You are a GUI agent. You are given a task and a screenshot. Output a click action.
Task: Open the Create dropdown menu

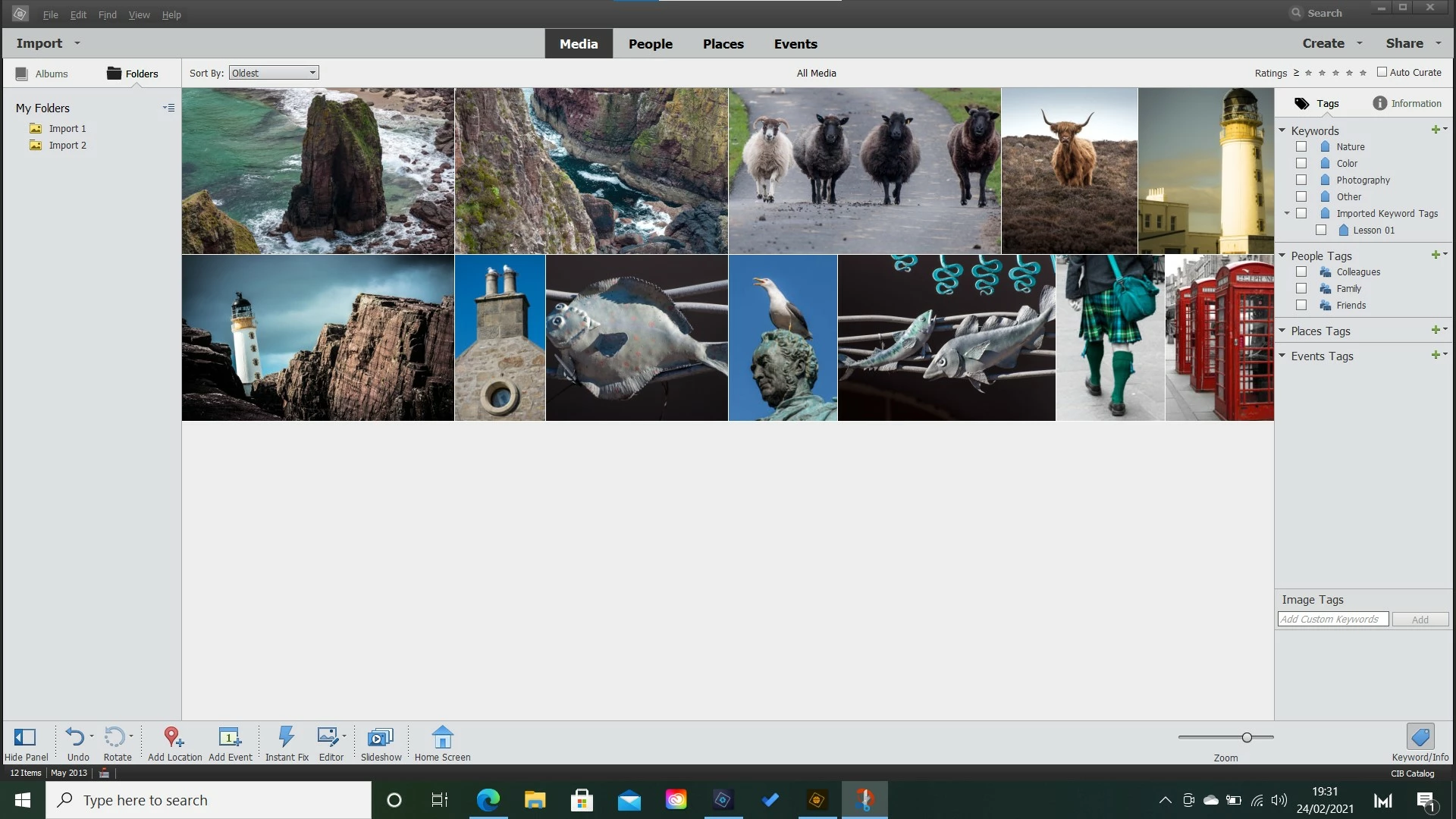coord(1332,43)
